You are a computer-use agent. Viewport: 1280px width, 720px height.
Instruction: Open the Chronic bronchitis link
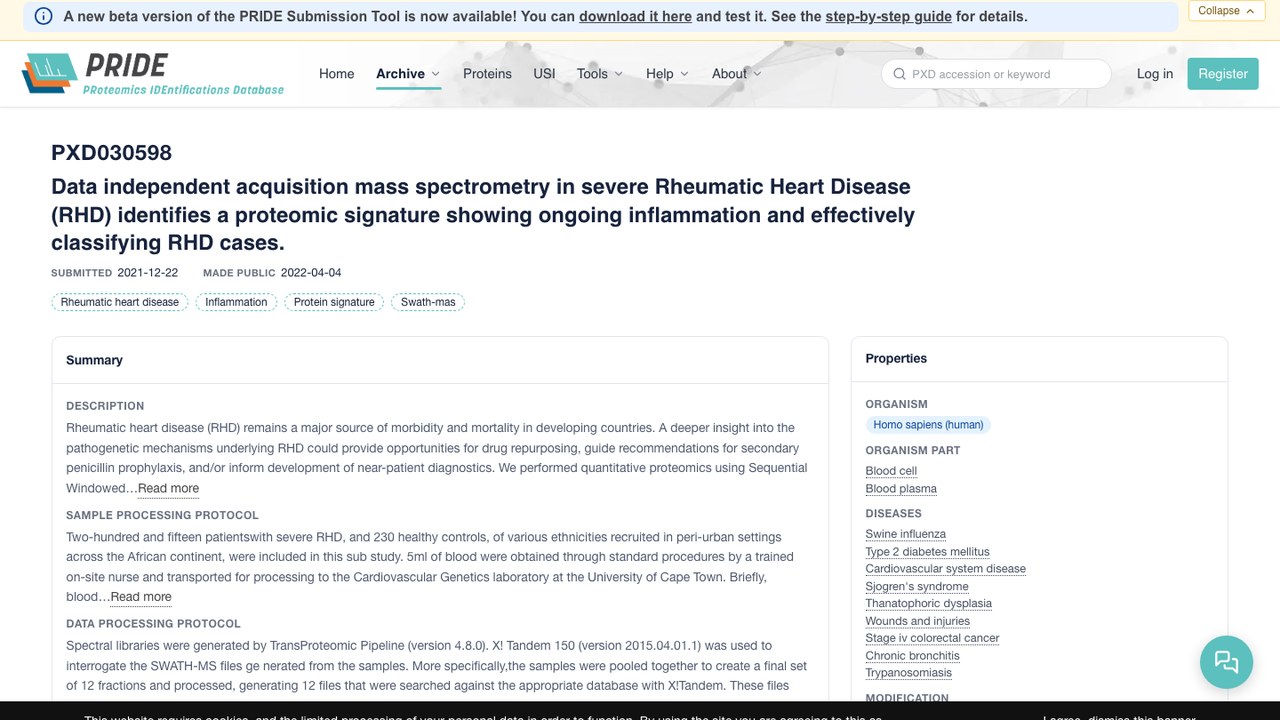coord(913,656)
